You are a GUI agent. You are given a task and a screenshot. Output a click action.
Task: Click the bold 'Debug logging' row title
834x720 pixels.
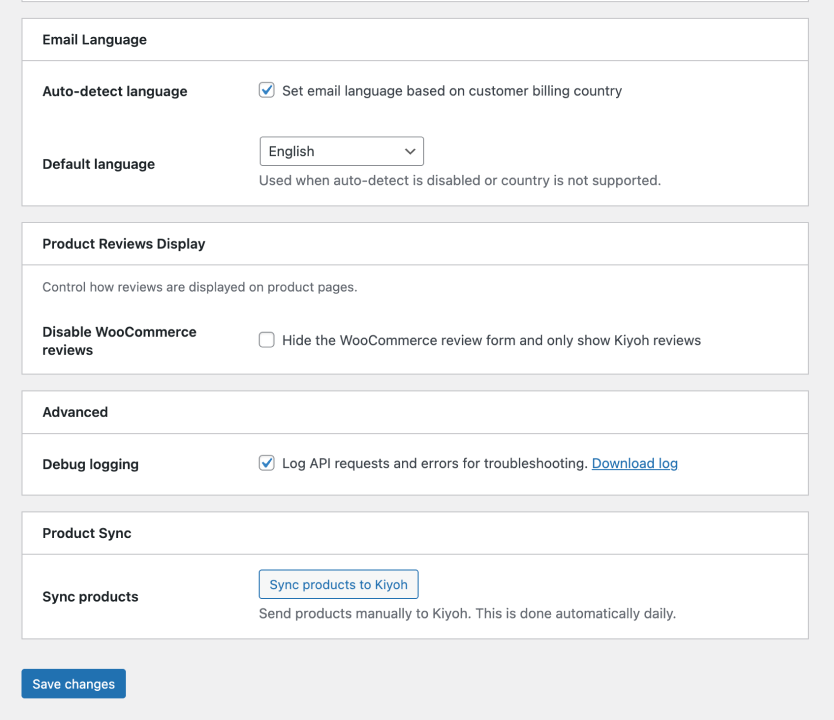click(x=90, y=464)
